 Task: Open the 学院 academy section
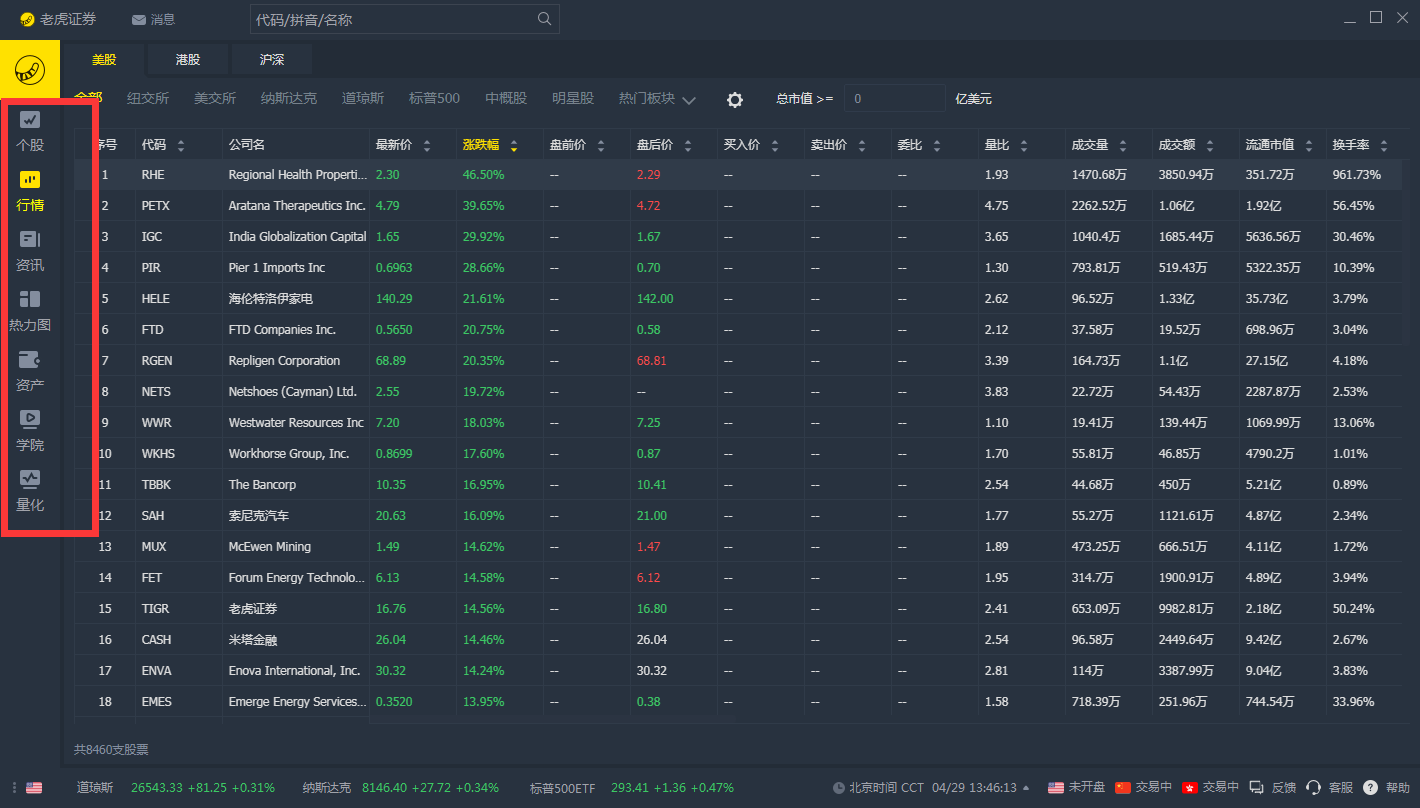point(30,431)
